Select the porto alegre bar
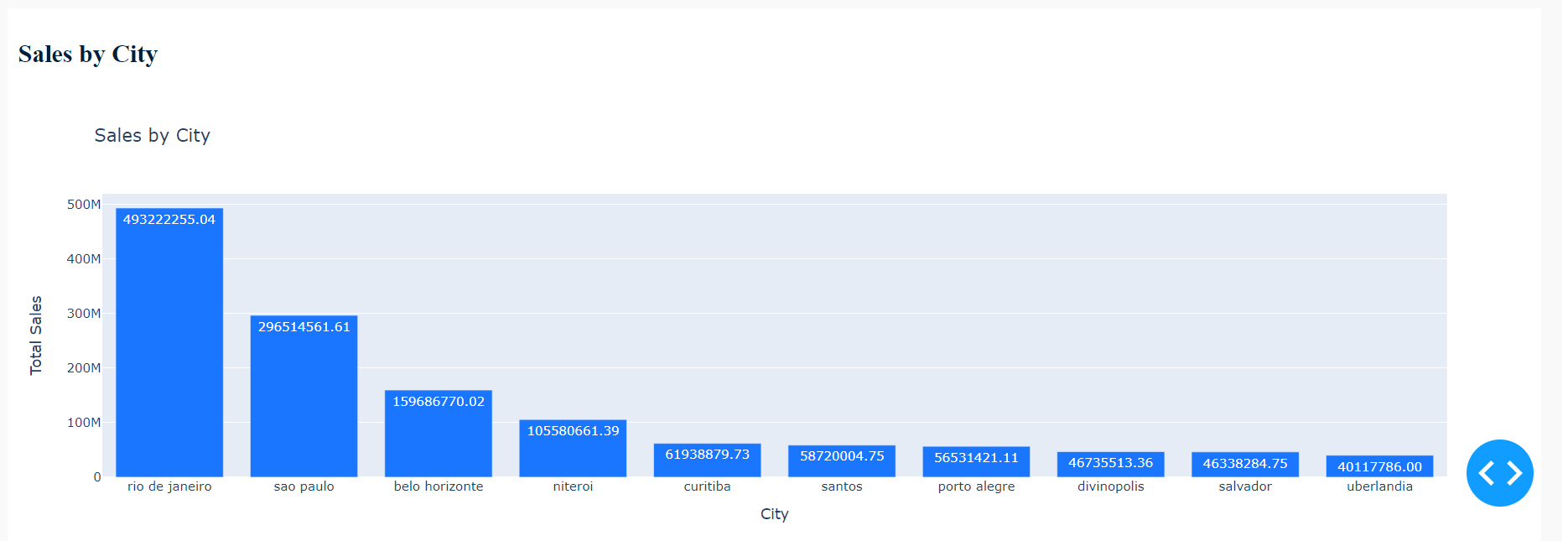Viewport: 1568px width, 541px height. pos(976,461)
